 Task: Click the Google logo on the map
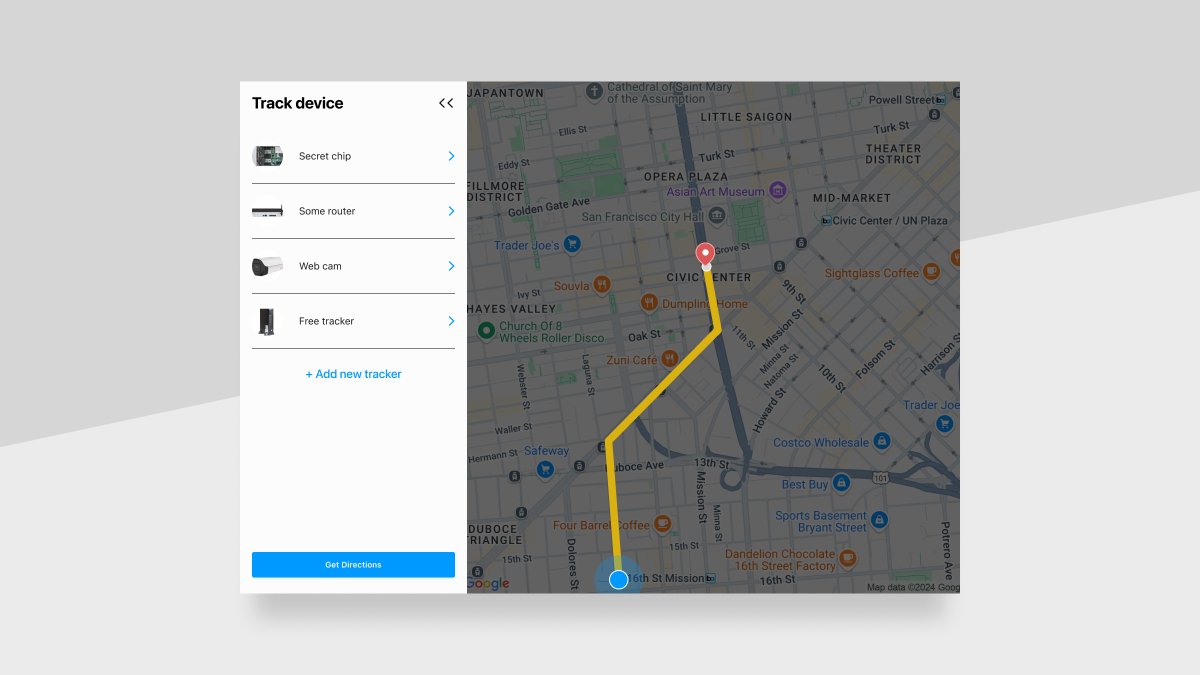(489, 582)
